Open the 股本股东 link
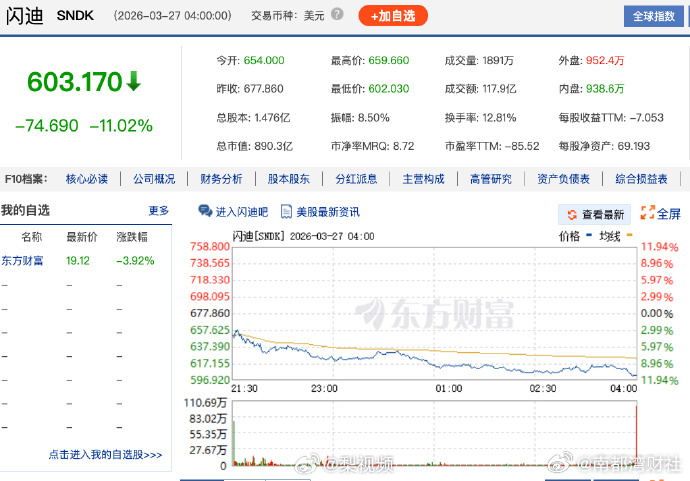This screenshot has width=690, height=481. click(289, 179)
